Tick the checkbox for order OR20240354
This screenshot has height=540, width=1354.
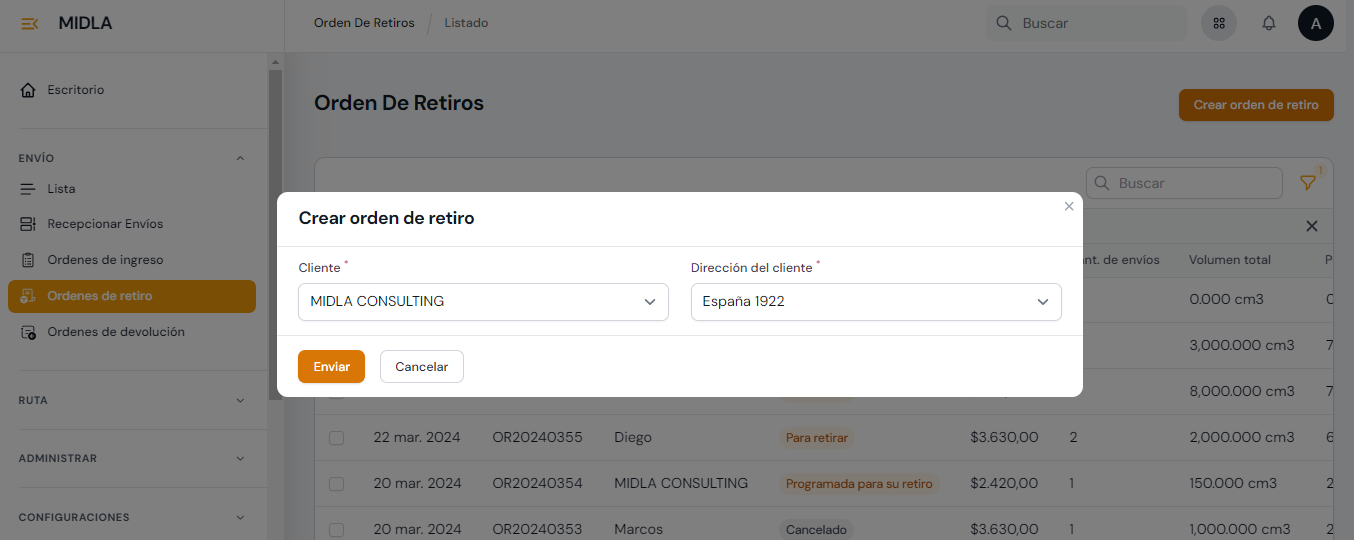pos(337,484)
